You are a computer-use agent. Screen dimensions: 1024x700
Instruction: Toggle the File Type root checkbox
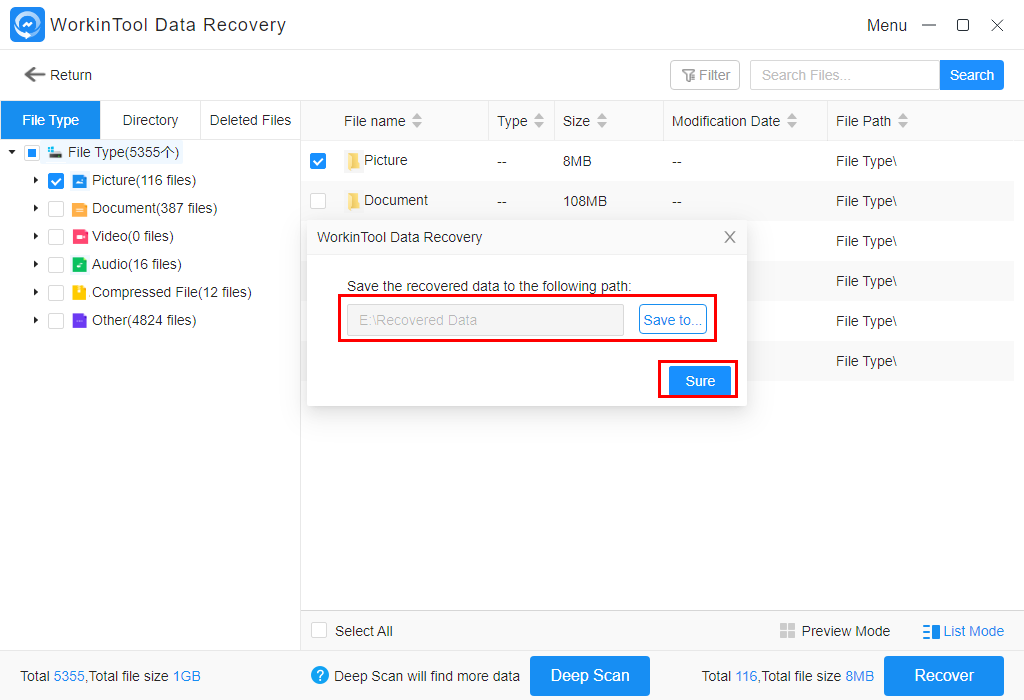coord(31,153)
